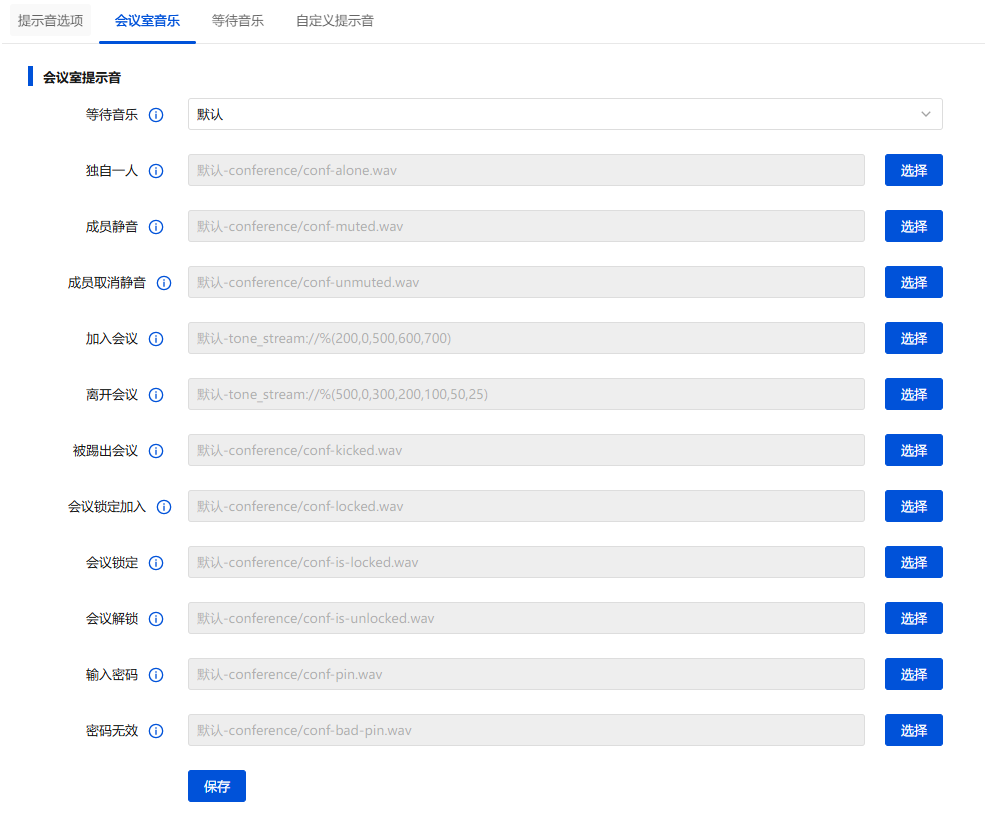Click info icon next to 成员取消静音
Screen dimensions: 985x829
point(164,283)
